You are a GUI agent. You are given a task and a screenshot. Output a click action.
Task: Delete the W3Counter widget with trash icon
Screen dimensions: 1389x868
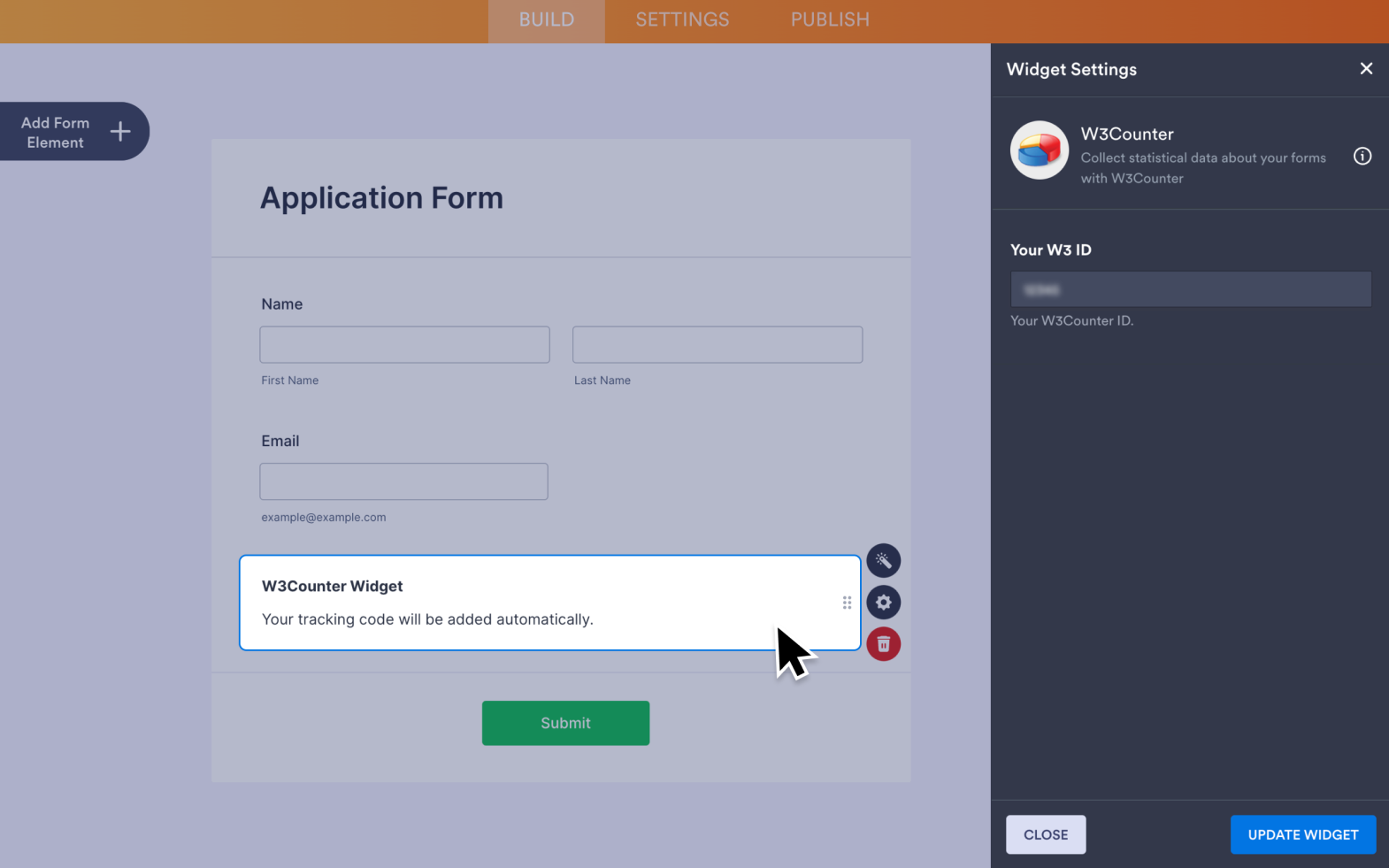[x=883, y=644]
